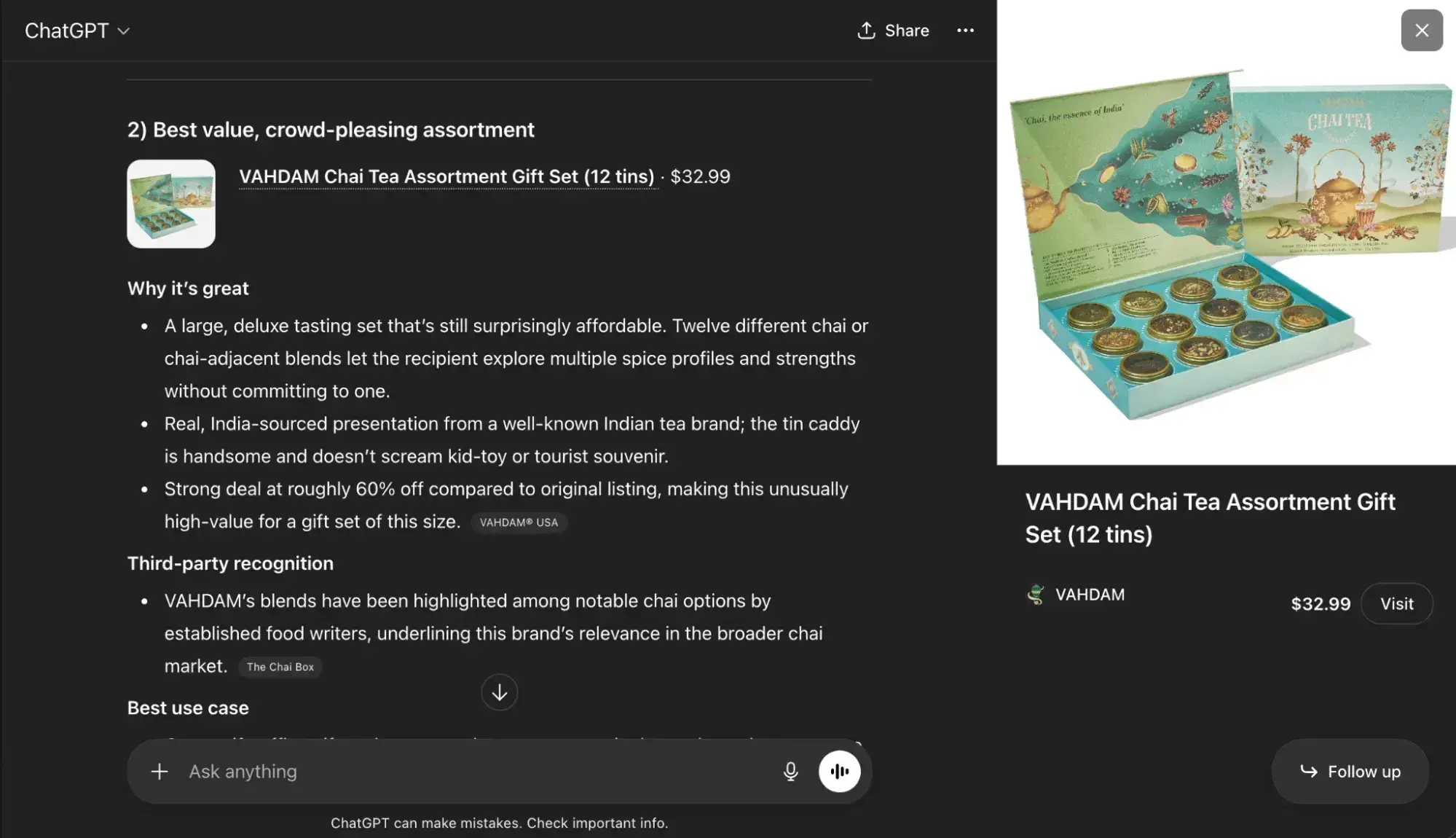Image resolution: width=1456 pixels, height=838 pixels.
Task: Click the ChatGPT label in the top bar
Action: click(66, 30)
